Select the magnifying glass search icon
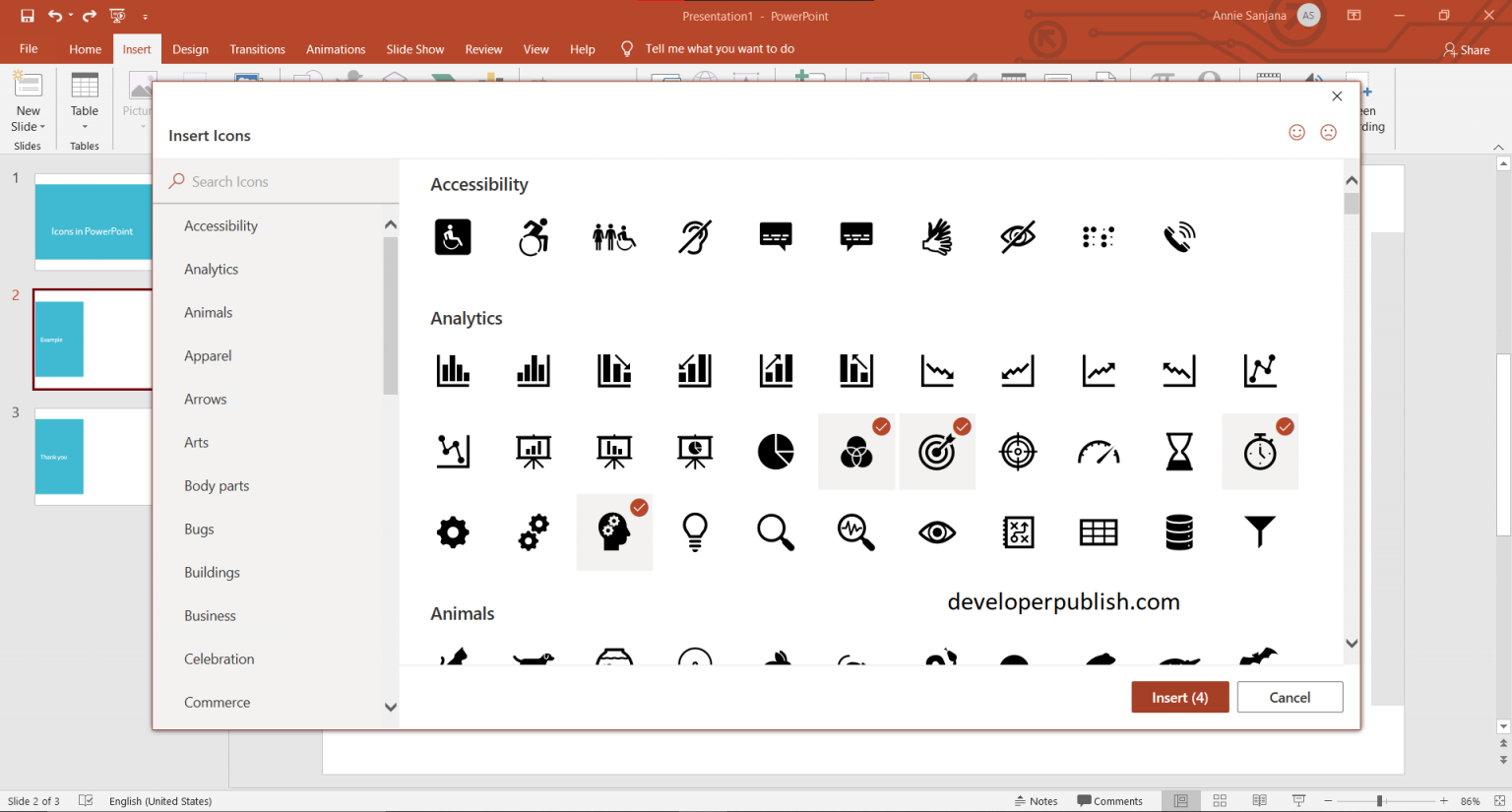This screenshot has height=812, width=1512. (x=776, y=531)
